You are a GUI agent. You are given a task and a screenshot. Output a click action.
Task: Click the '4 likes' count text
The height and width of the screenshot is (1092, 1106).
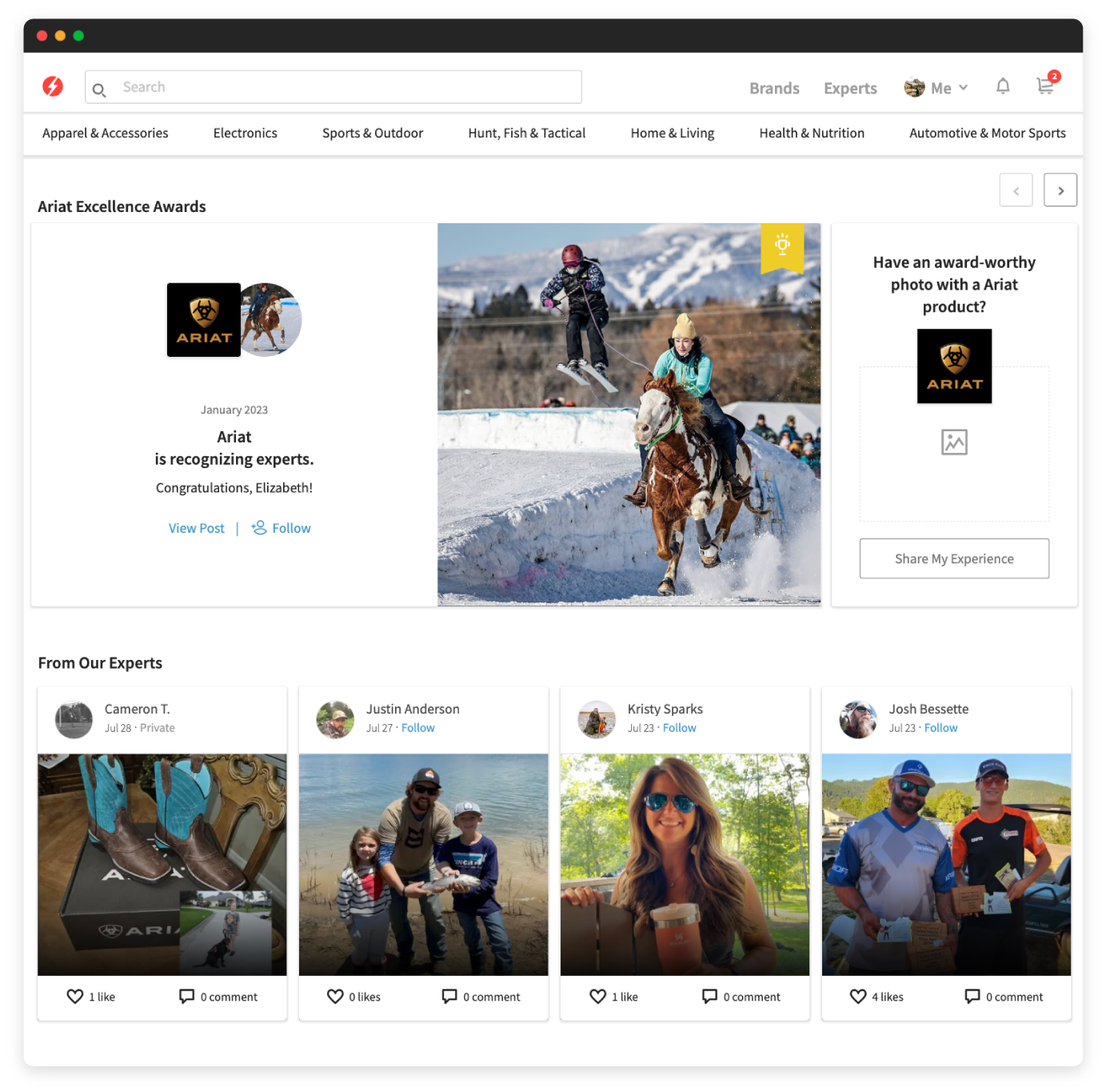(x=888, y=997)
